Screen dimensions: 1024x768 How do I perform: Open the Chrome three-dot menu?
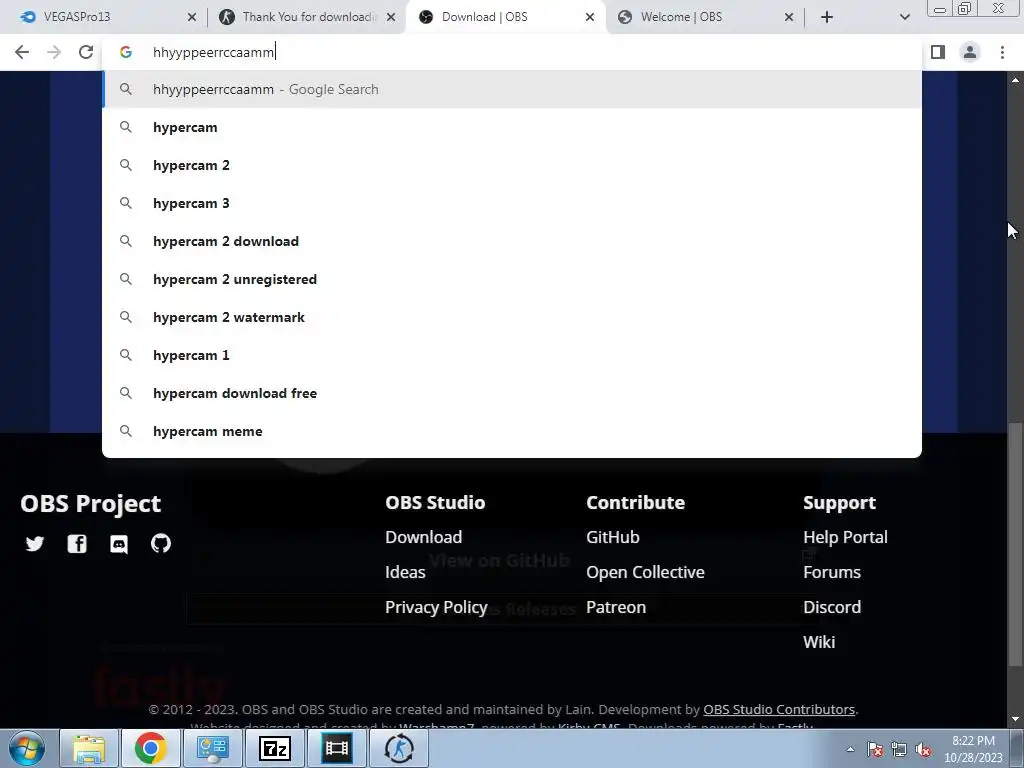pos(1002,52)
